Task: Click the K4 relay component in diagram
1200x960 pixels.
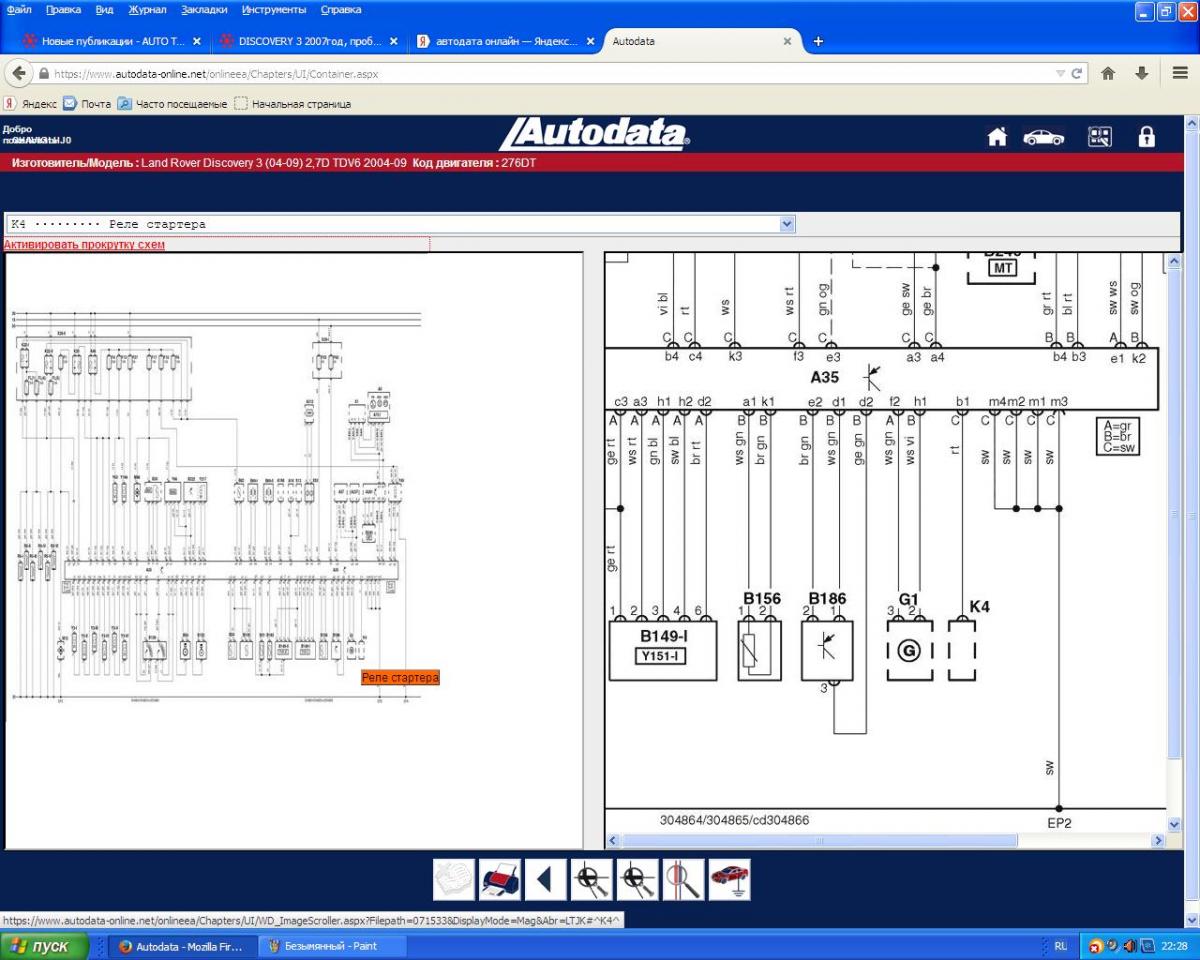Action: [x=962, y=650]
